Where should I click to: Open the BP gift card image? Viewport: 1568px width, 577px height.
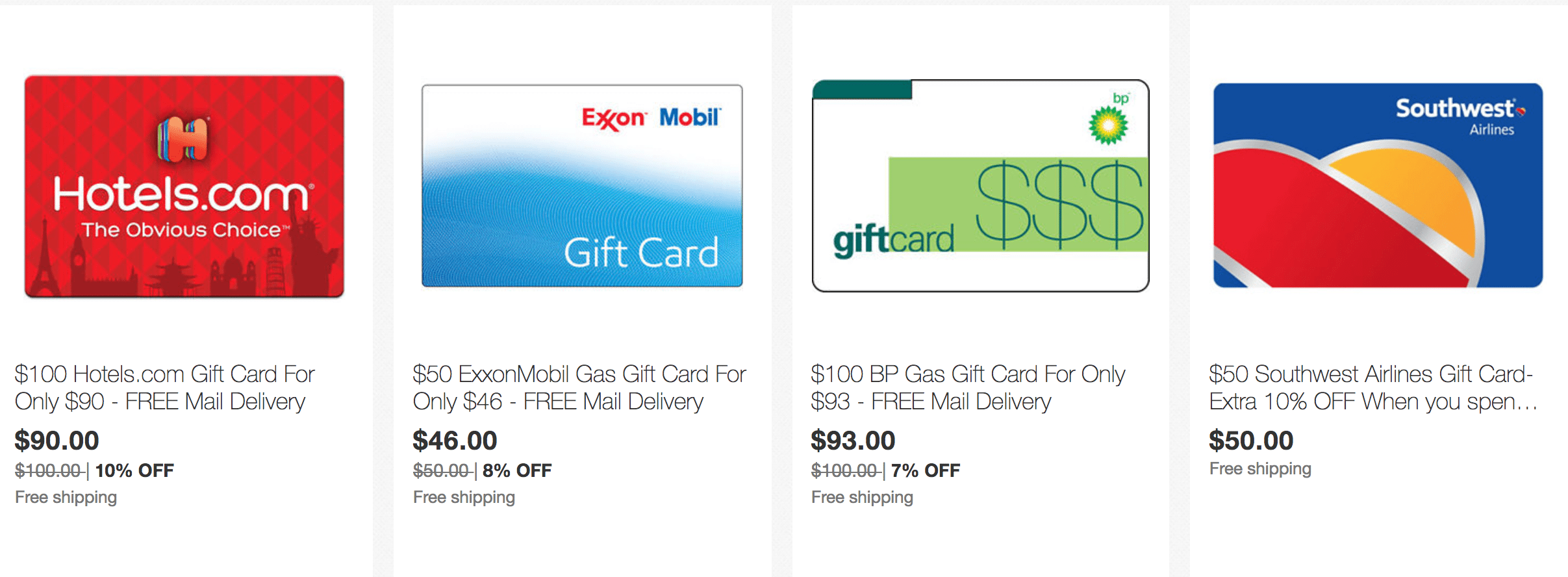980,186
